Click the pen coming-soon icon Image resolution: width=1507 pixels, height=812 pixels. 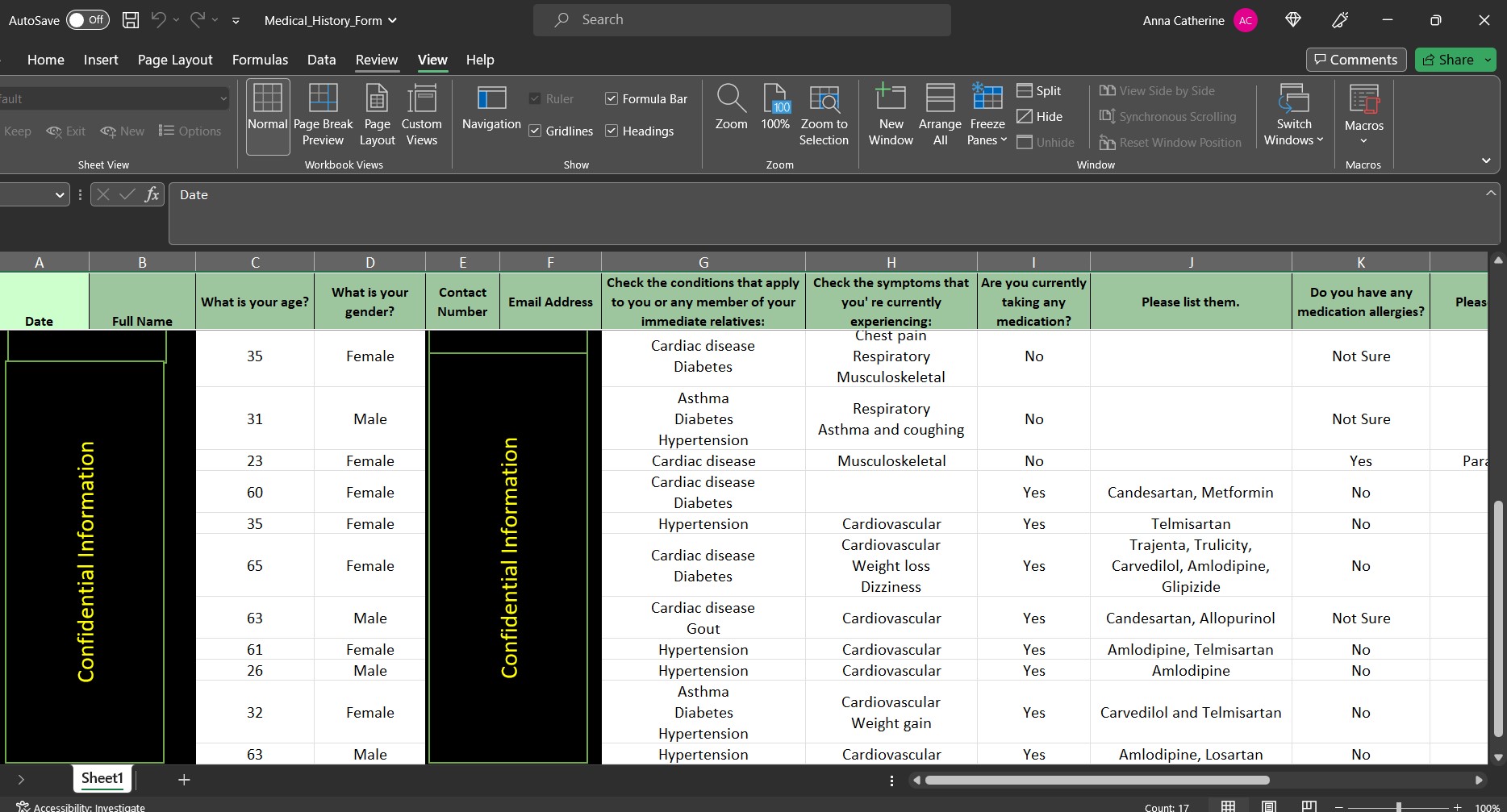[1341, 20]
